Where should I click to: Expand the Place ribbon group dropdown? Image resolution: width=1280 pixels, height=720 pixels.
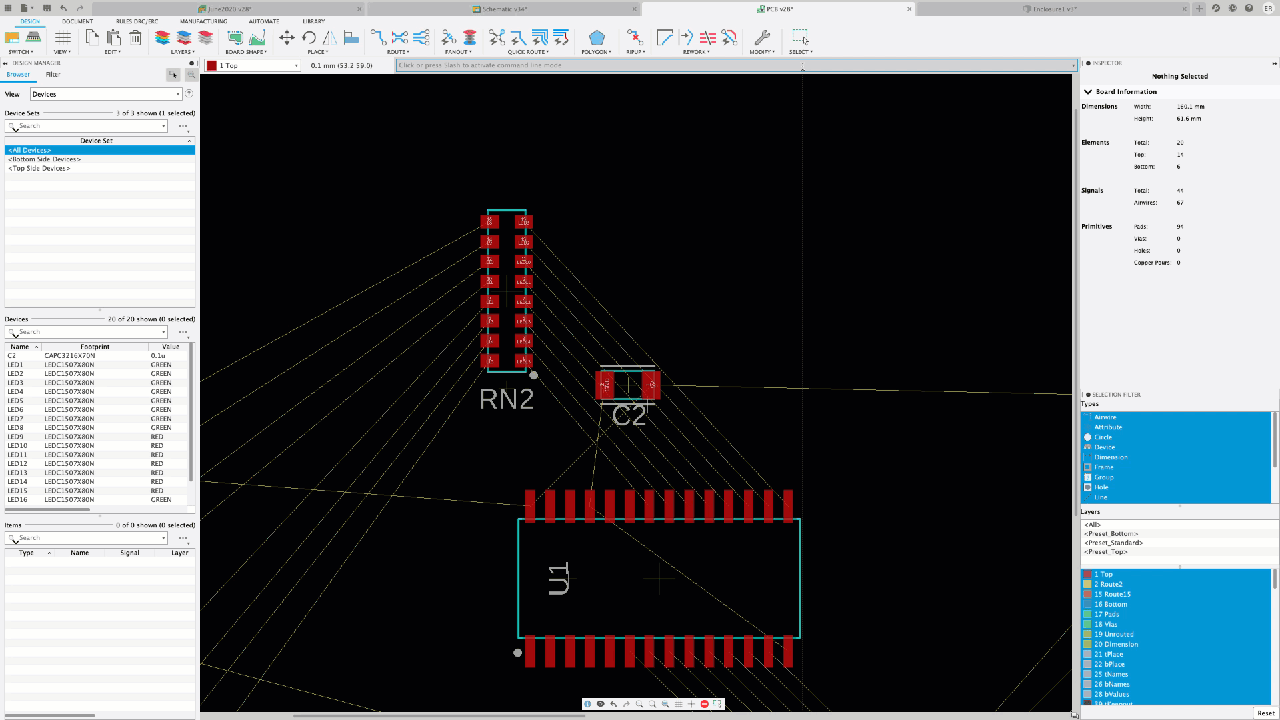(x=318, y=51)
